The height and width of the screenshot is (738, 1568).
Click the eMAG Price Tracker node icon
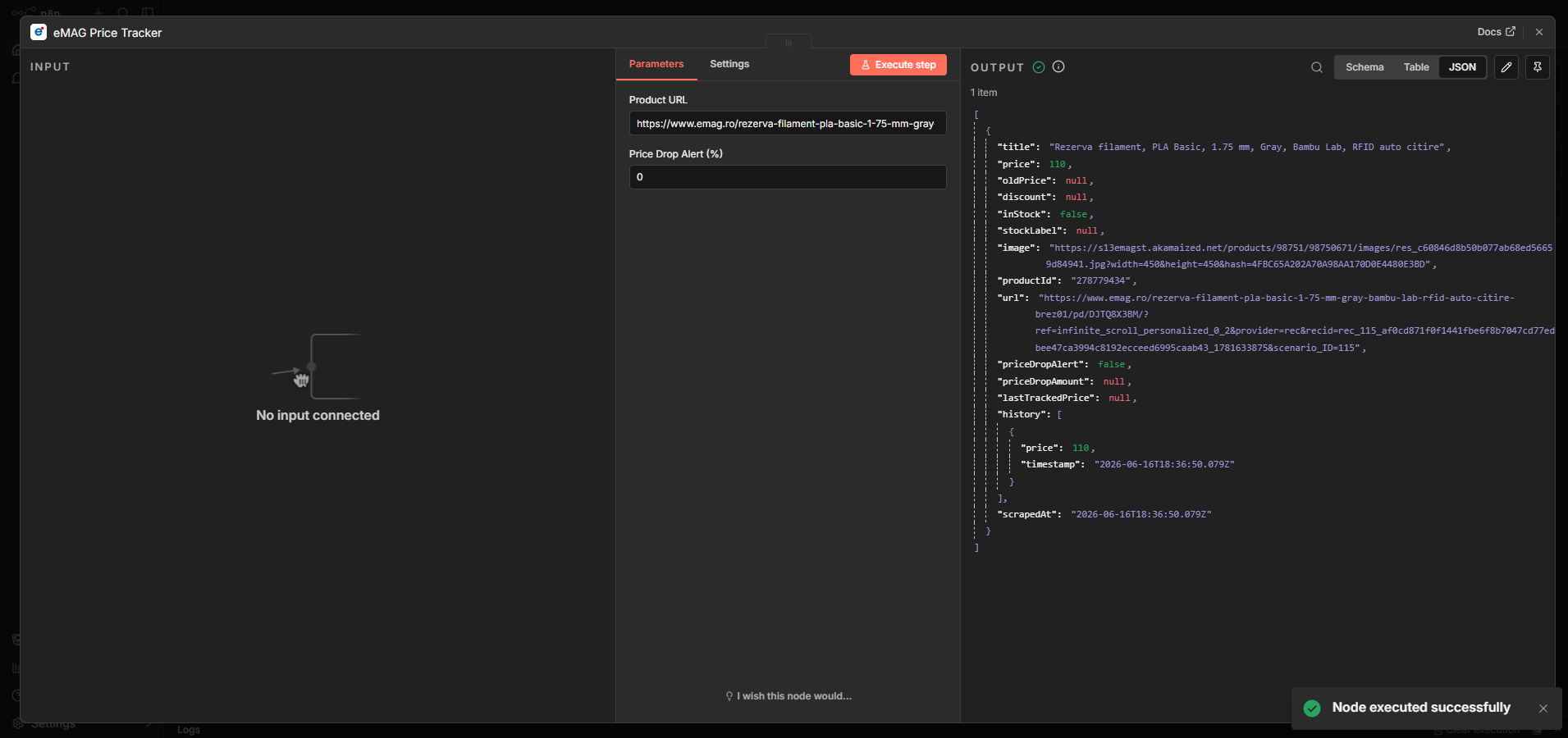39,32
